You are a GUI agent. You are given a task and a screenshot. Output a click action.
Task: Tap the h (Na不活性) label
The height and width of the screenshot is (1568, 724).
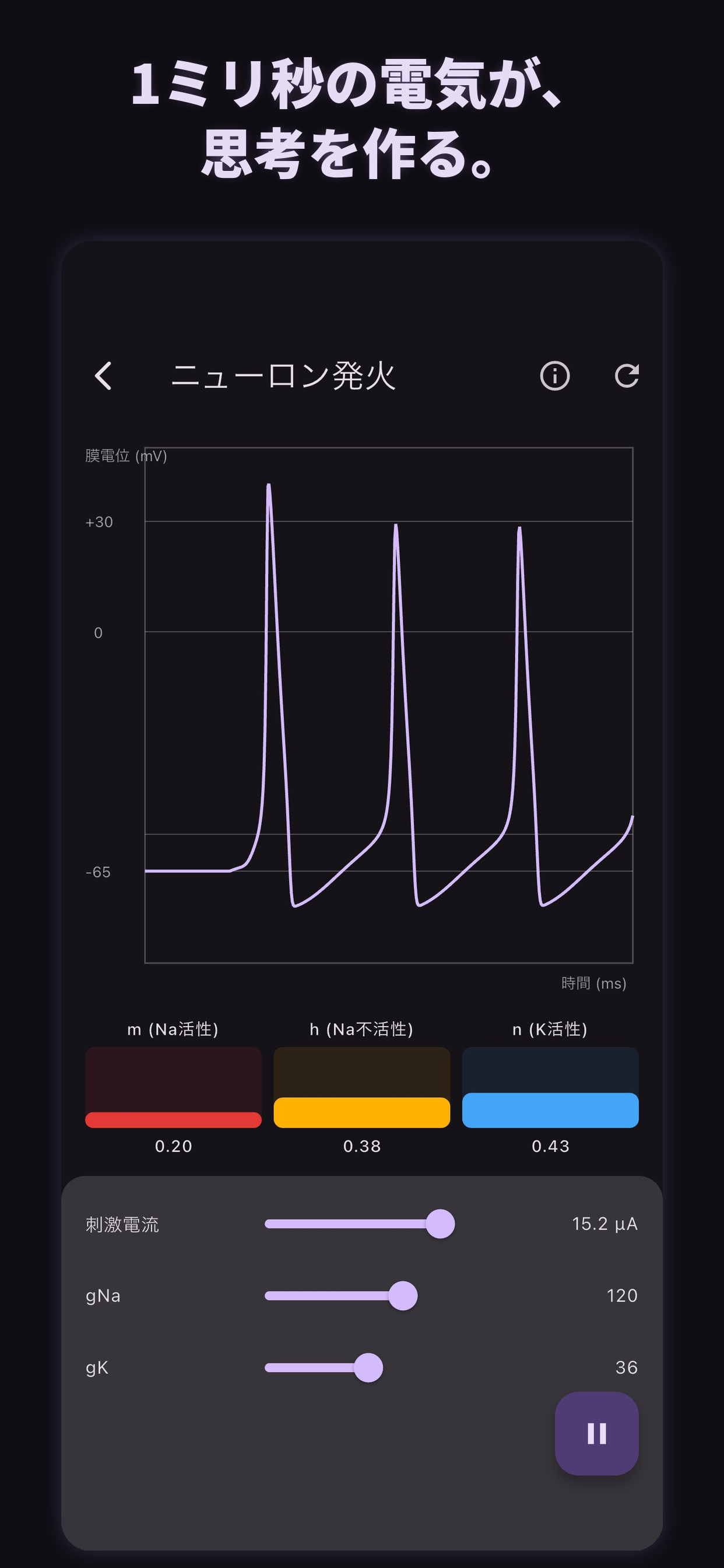tap(361, 1028)
